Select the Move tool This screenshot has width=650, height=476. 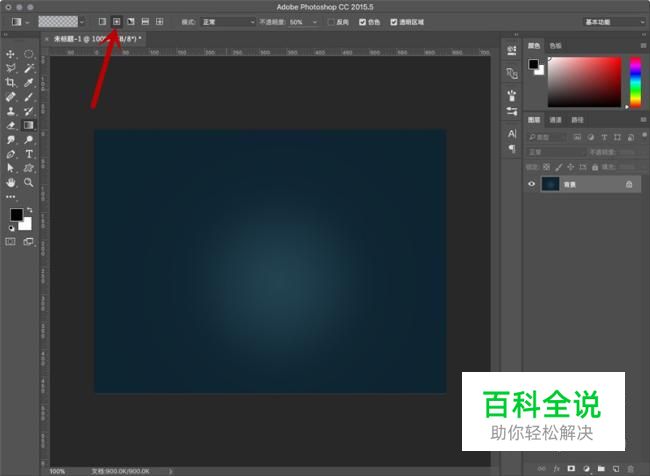tap(11, 54)
